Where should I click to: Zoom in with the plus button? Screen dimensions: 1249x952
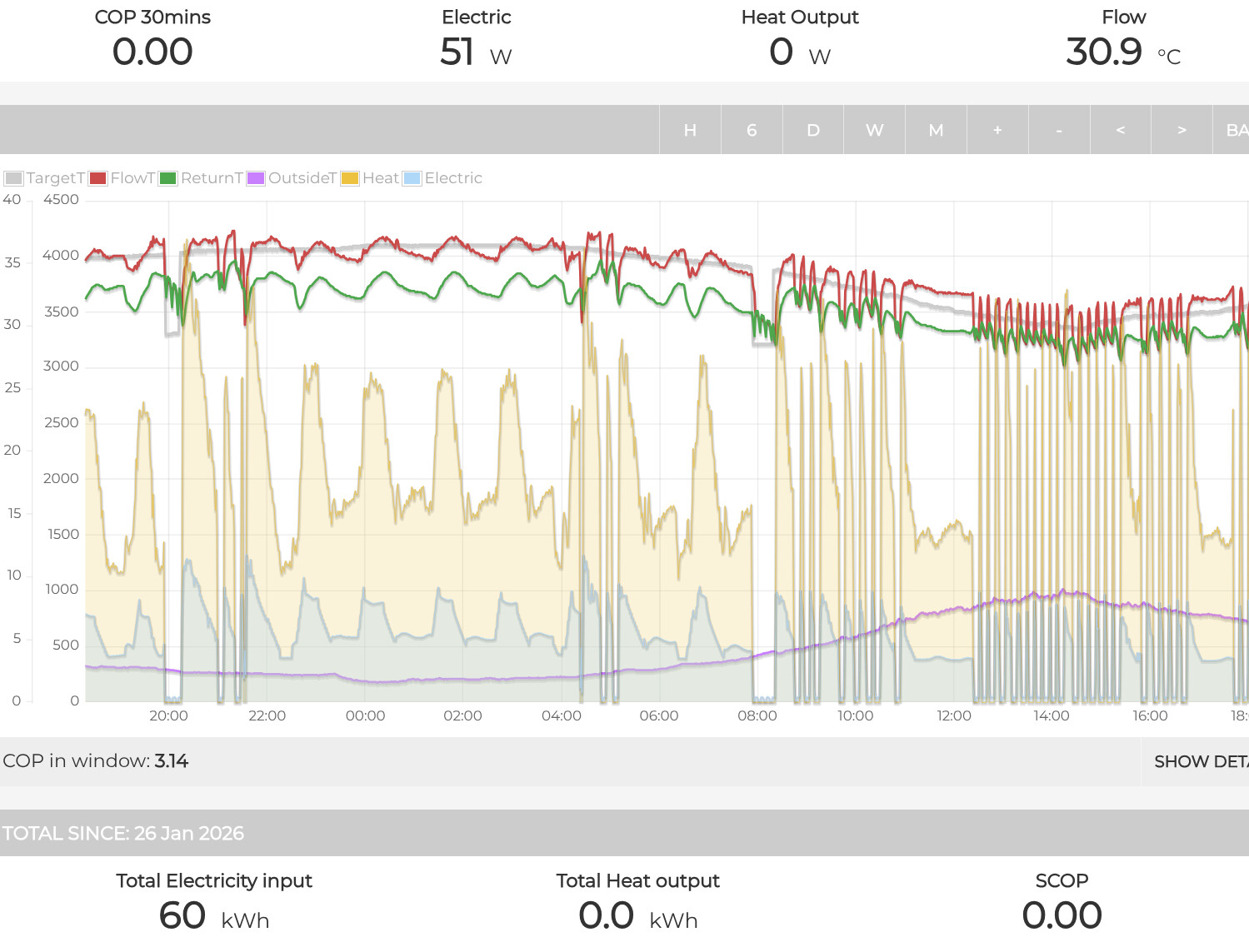(997, 130)
